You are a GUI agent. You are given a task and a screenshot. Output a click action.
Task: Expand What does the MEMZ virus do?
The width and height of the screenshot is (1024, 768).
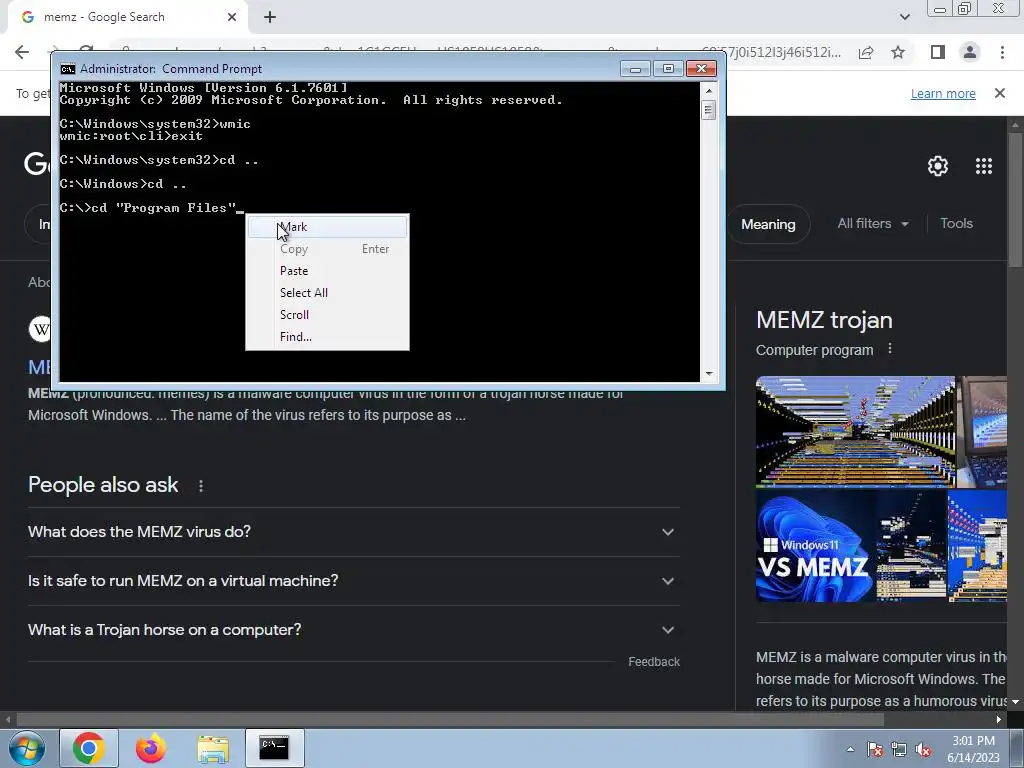pos(353,532)
